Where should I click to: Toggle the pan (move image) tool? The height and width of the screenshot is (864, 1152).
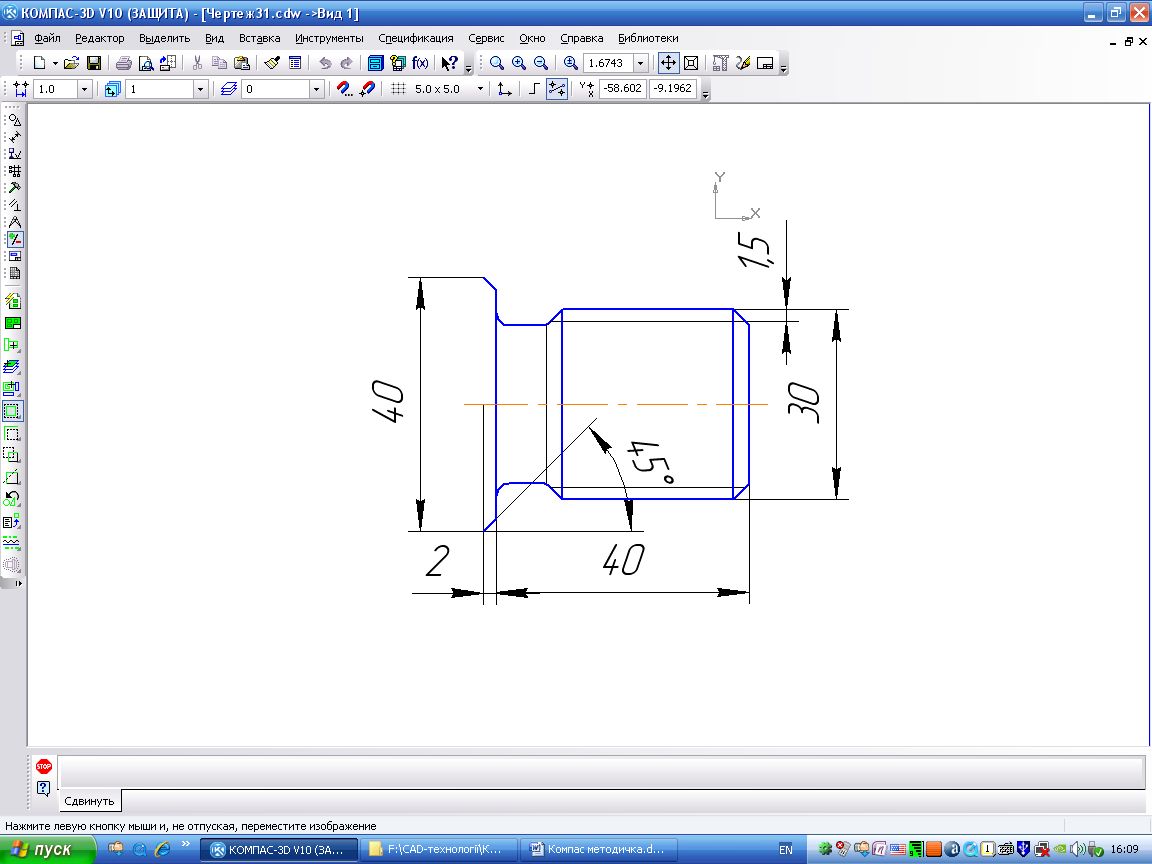click(x=668, y=63)
